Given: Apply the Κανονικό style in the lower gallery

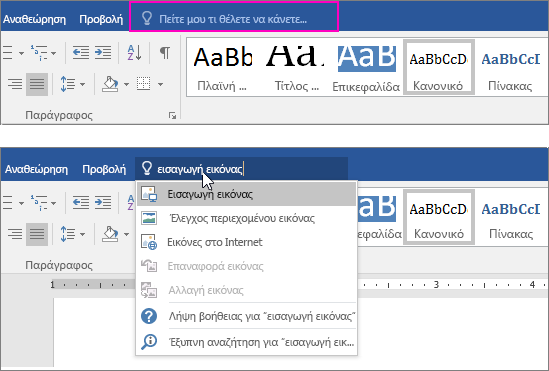Looking at the screenshot, I should [x=439, y=217].
